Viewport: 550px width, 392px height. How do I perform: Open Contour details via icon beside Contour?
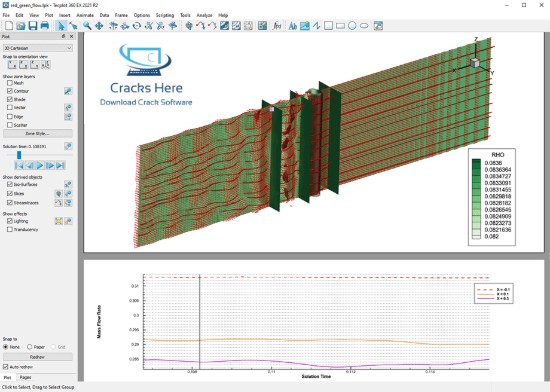click(68, 91)
